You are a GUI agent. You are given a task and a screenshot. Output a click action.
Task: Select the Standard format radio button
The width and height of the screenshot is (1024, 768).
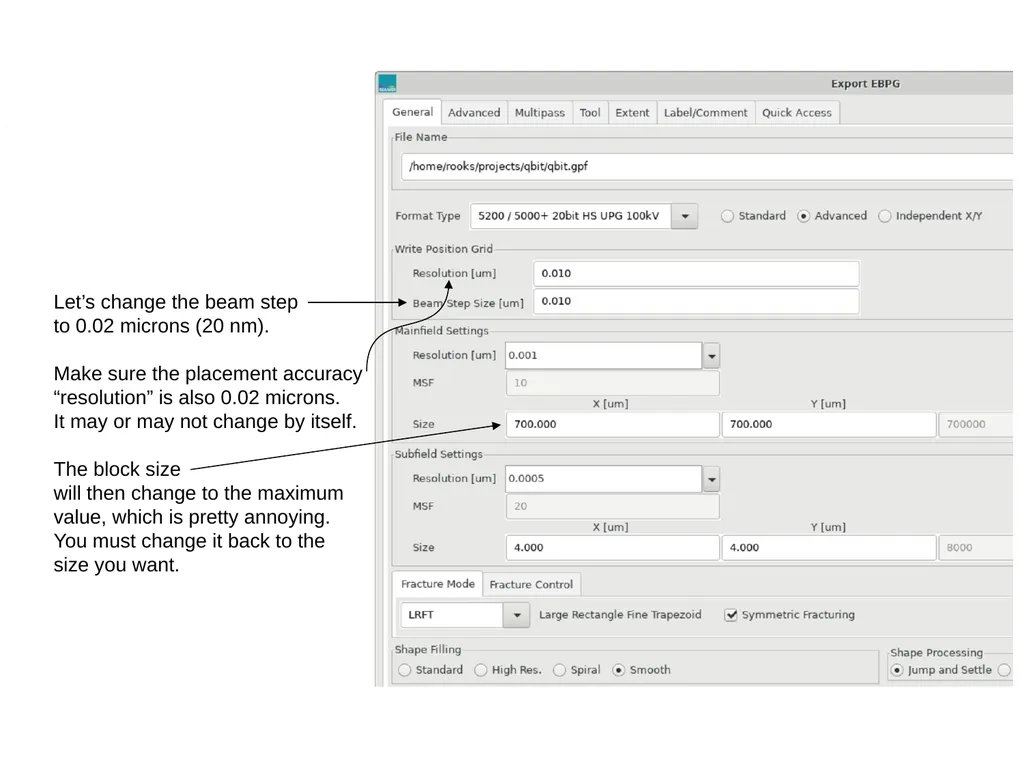click(x=727, y=216)
